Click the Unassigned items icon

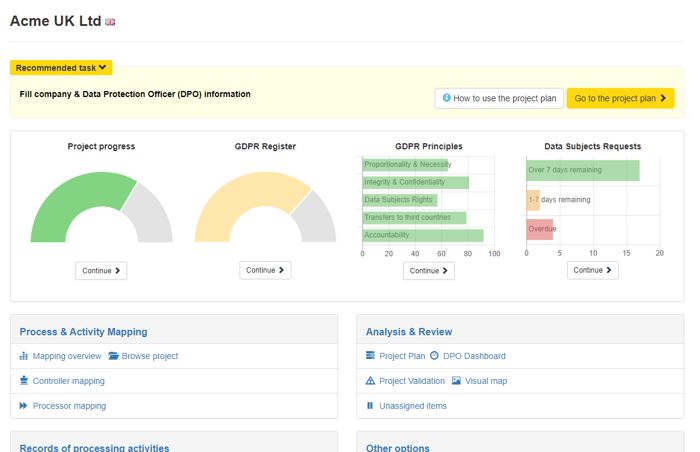(x=370, y=406)
